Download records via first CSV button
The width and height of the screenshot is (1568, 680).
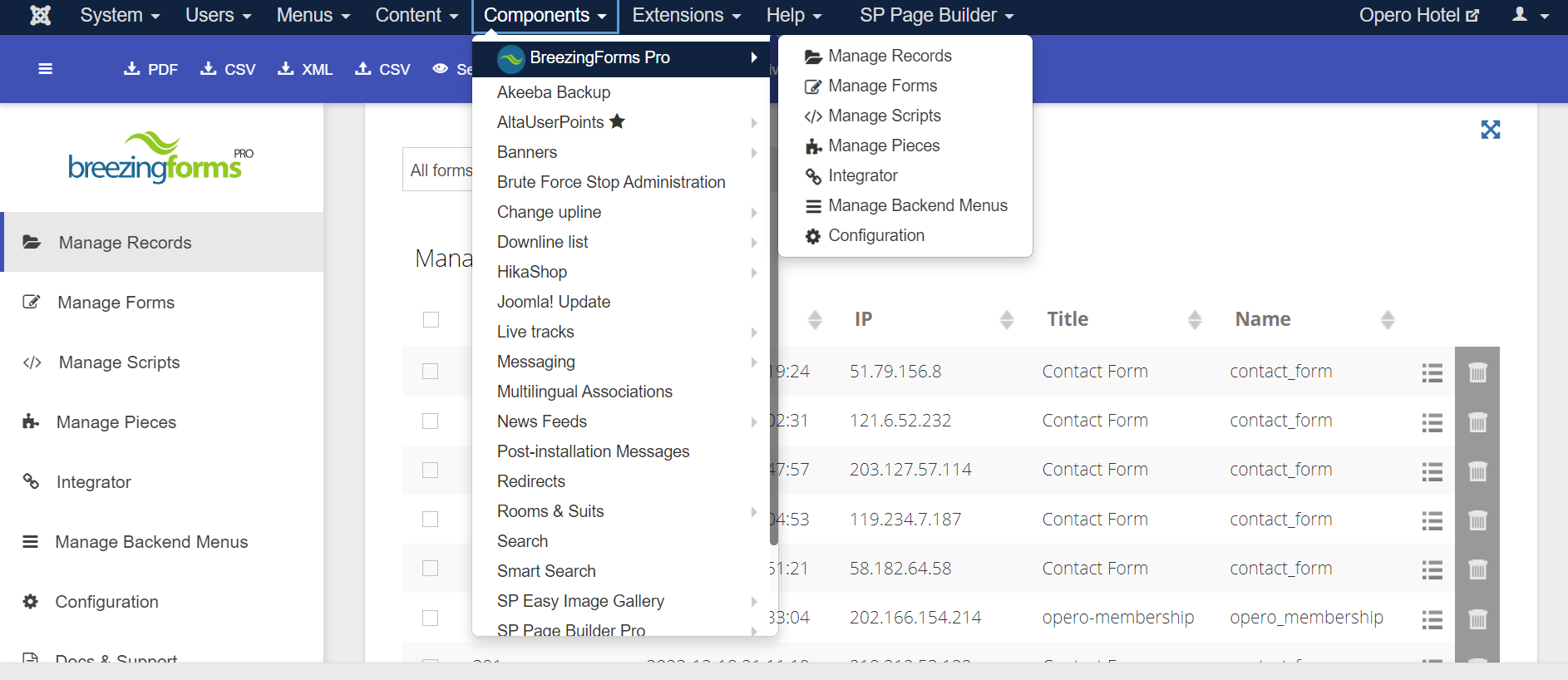pos(228,69)
